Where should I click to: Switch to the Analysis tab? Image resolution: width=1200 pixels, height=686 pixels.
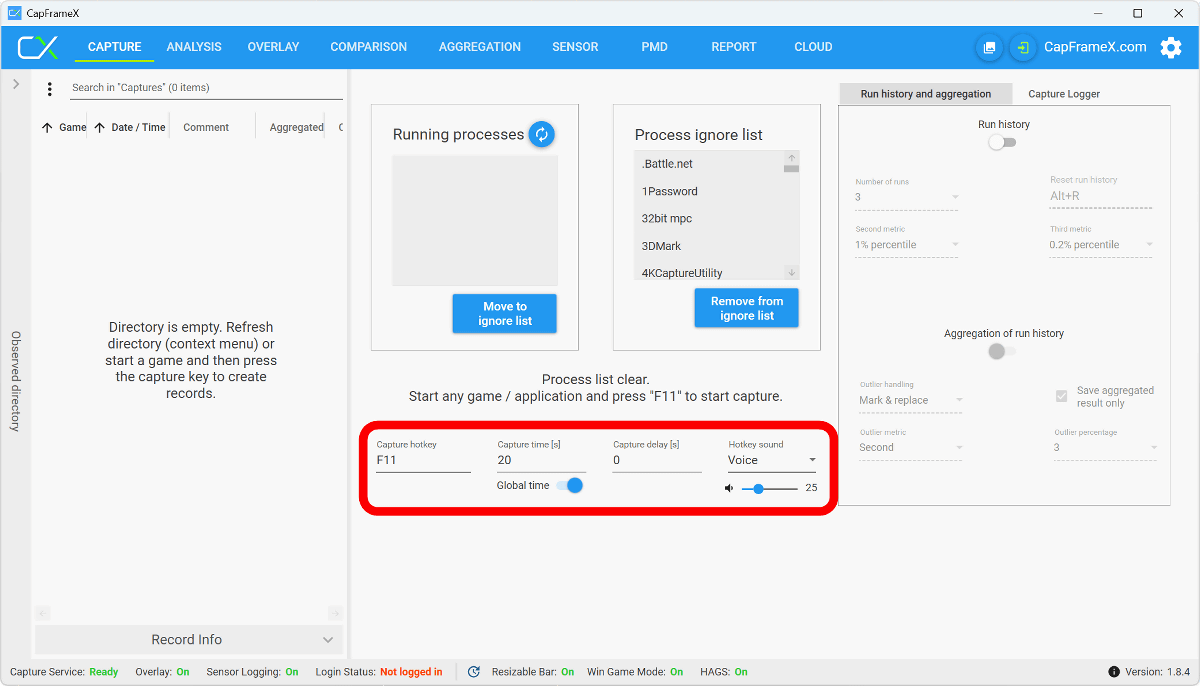pyautogui.click(x=194, y=47)
